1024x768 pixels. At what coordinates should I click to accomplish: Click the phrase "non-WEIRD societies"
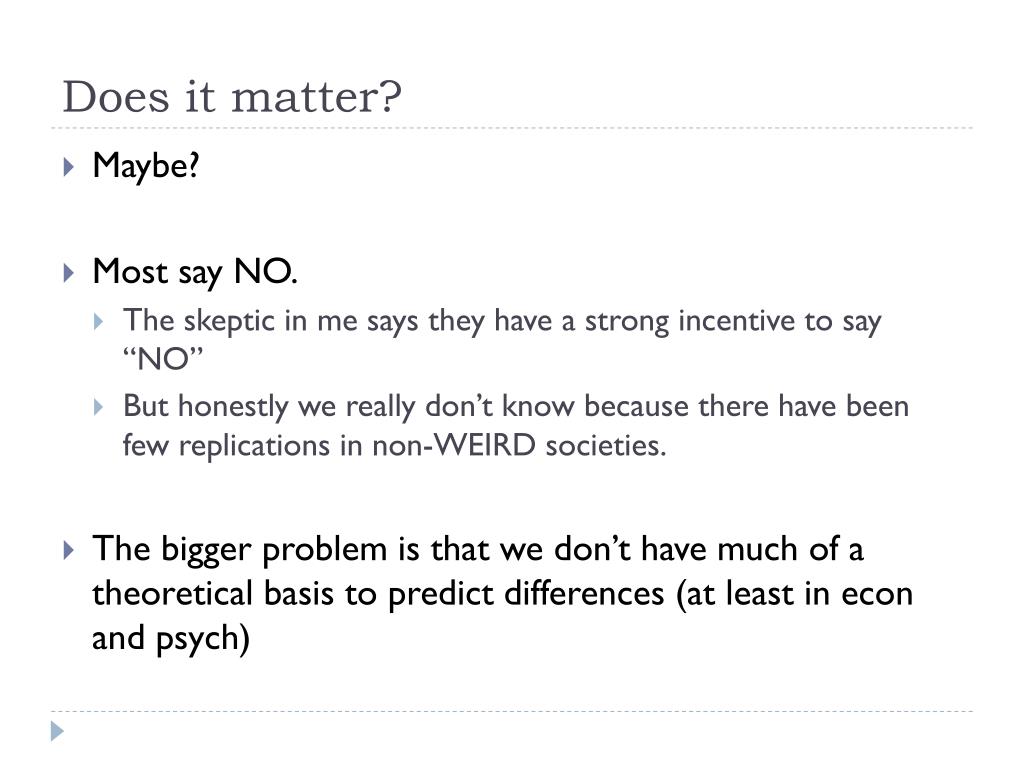pos(518,445)
